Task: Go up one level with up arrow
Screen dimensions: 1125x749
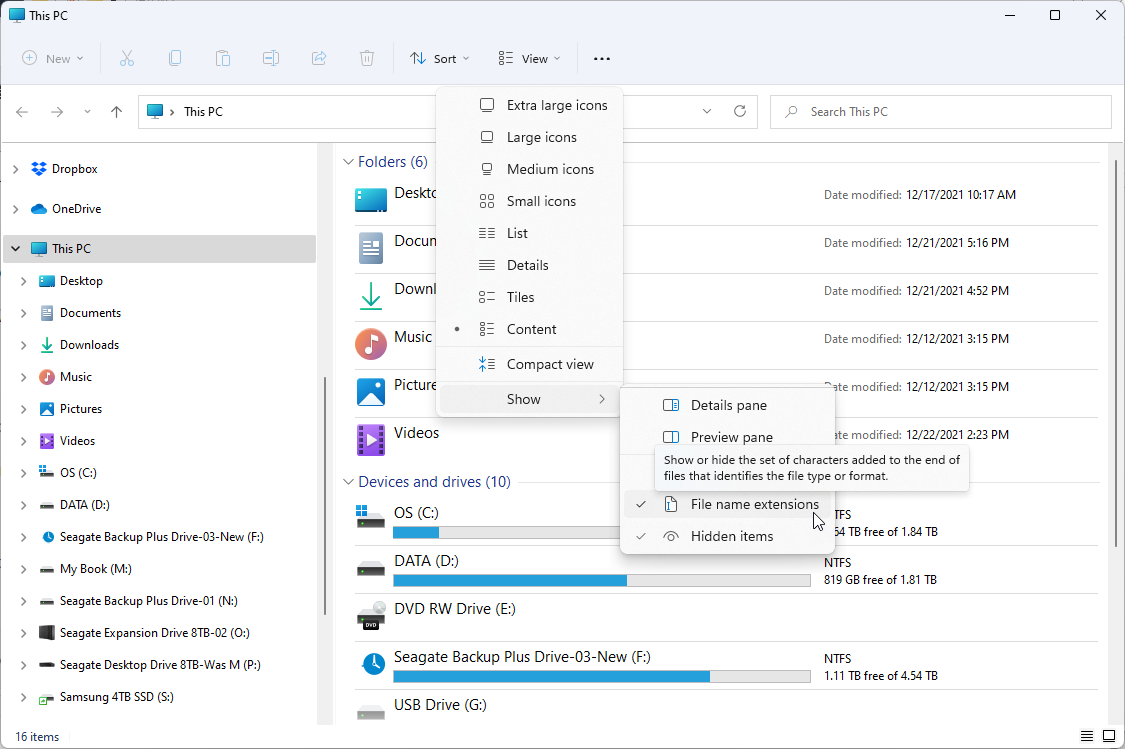Action: [116, 112]
